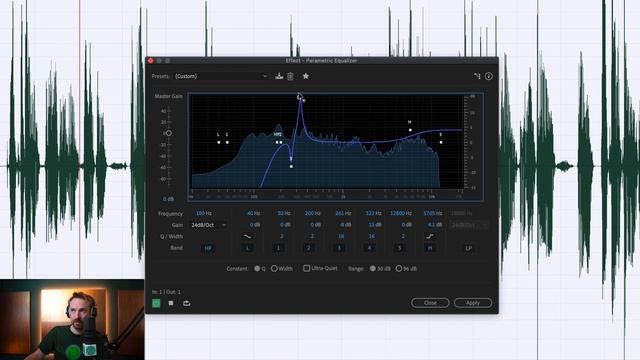This screenshot has width=640, height=360.
Task: Open the channel map editor icon
Action: click(477, 76)
